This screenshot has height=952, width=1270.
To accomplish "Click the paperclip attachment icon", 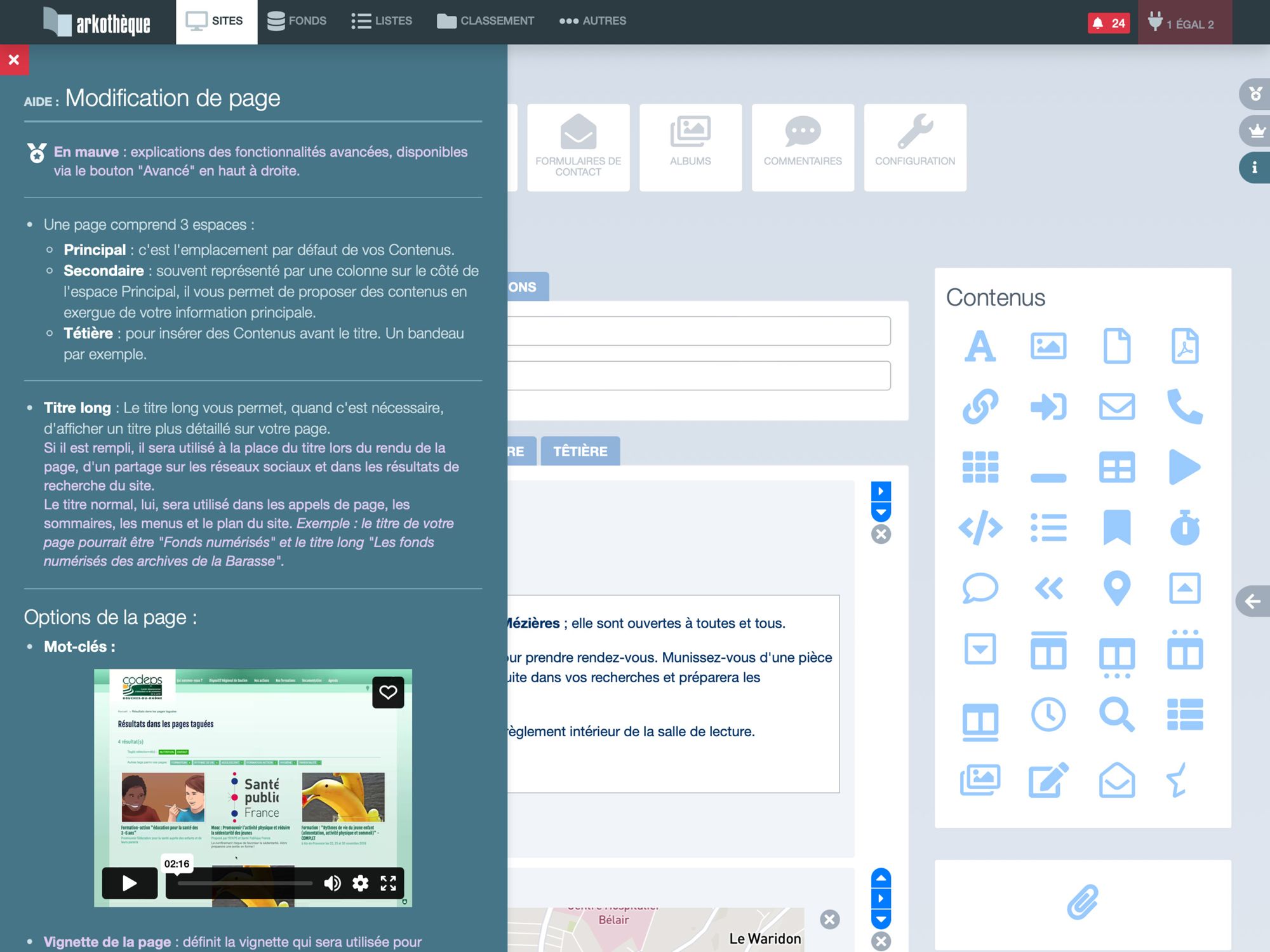I will (1082, 902).
